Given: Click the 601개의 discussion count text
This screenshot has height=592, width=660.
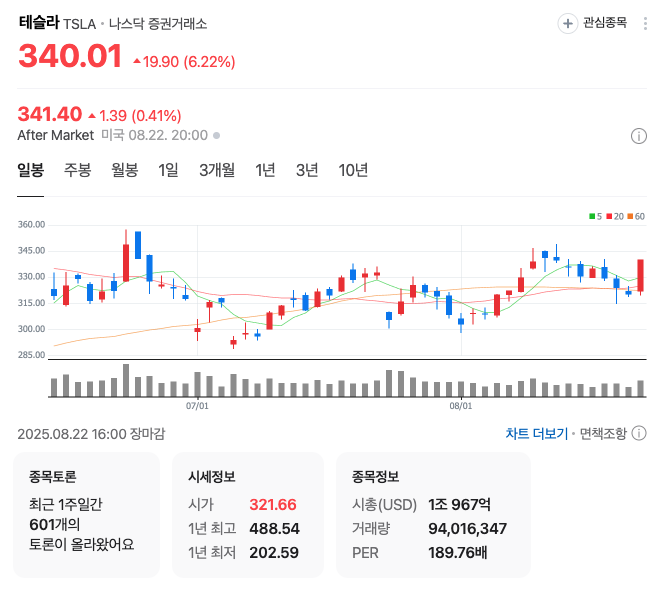Looking at the screenshot, I should 54,525.
